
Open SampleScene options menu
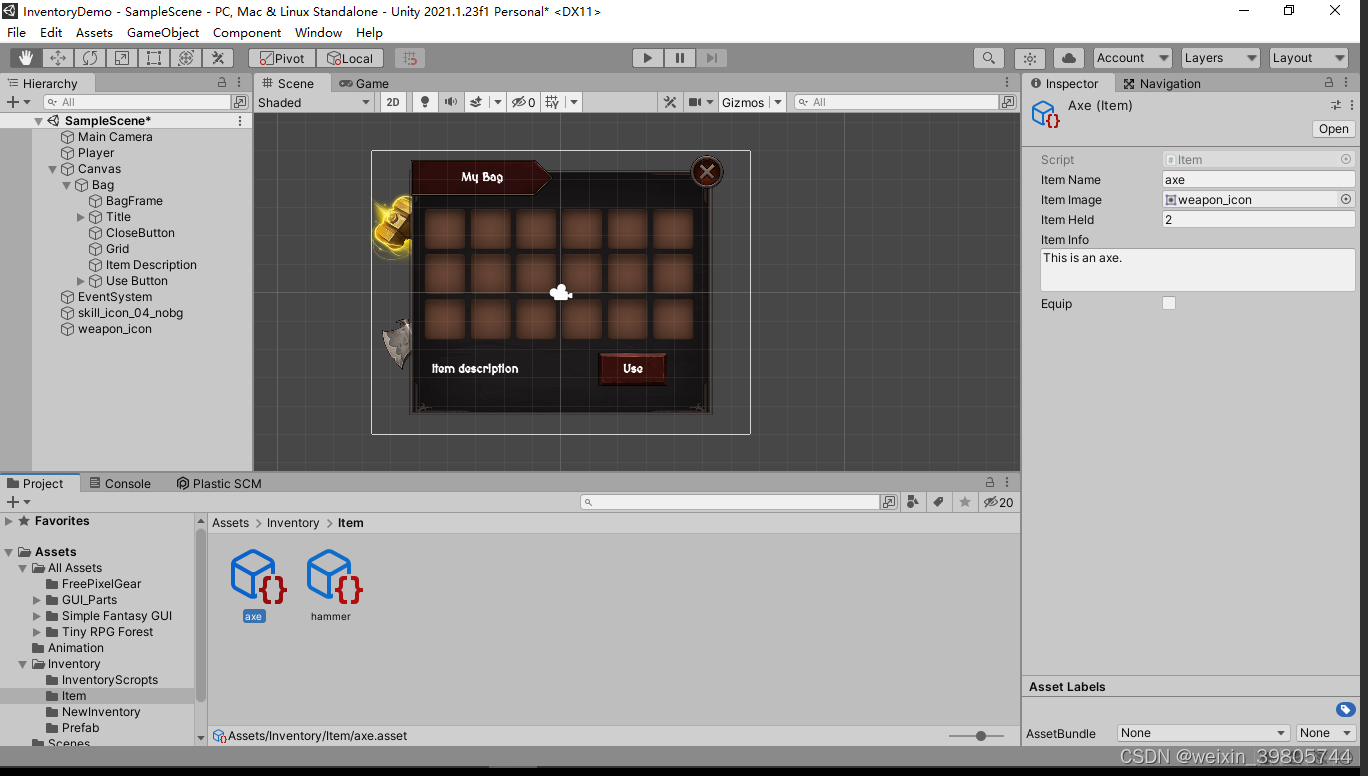[240, 121]
